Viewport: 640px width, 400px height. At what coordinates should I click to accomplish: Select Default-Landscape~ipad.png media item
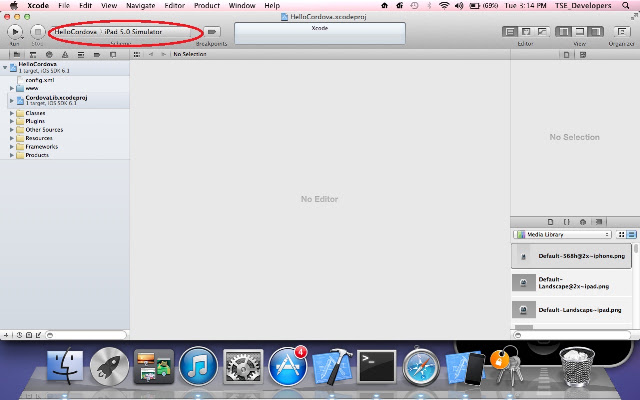click(571, 310)
